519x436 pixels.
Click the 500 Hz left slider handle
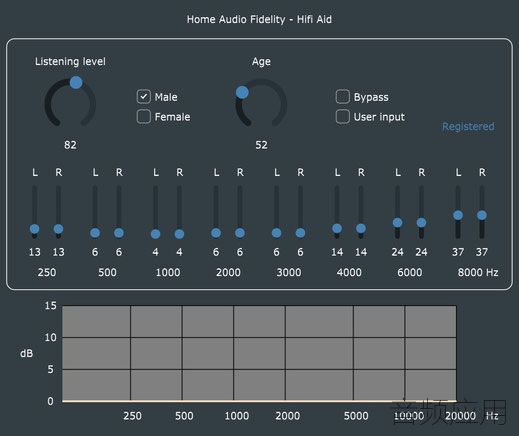click(x=95, y=233)
